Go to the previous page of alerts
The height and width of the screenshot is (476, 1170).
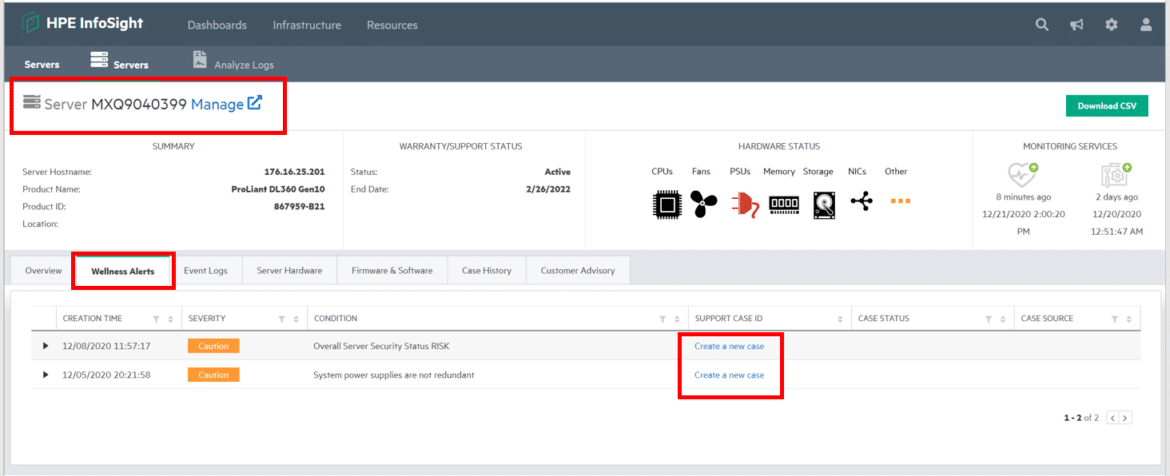pyautogui.click(x=1113, y=418)
